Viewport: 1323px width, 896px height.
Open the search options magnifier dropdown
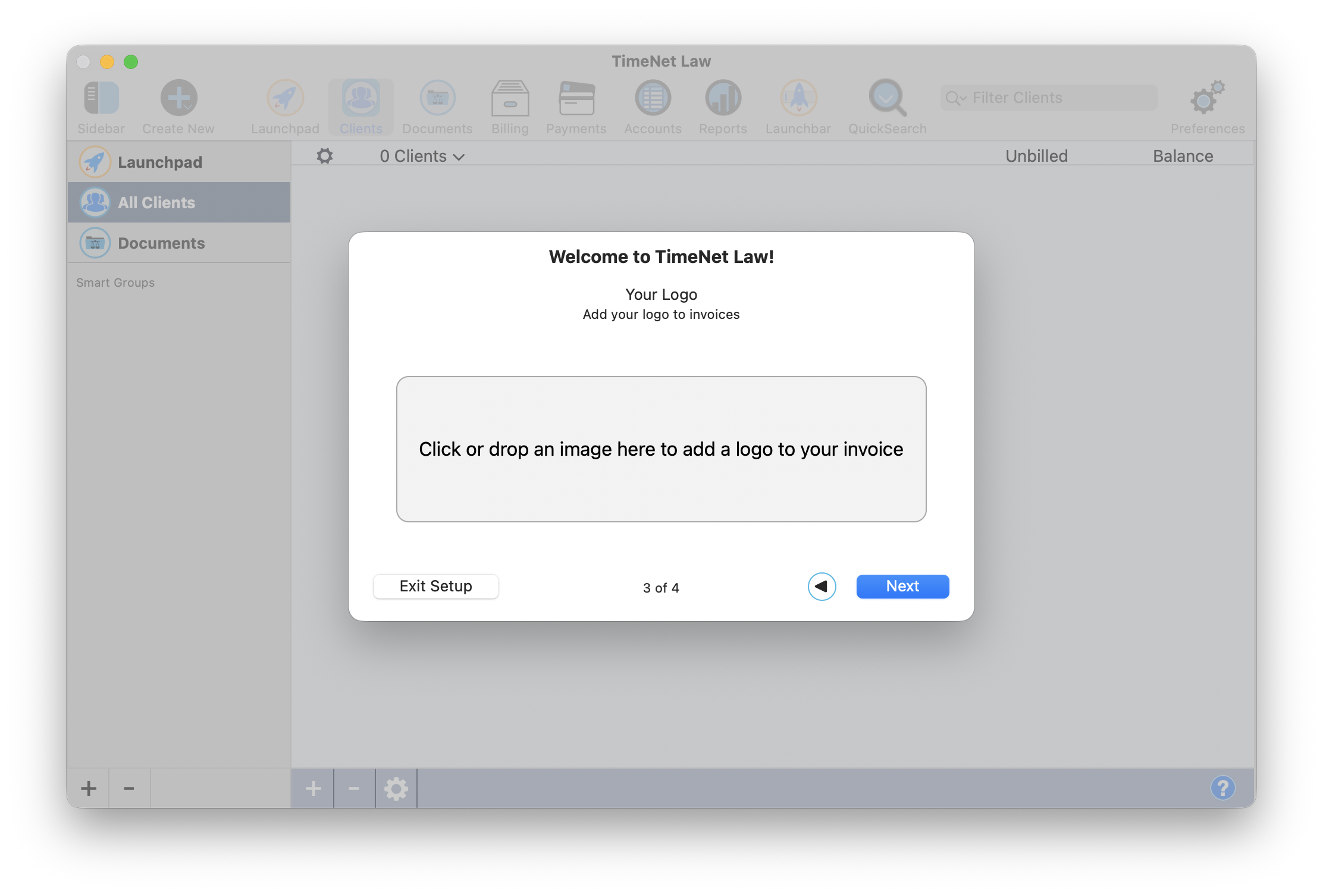point(956,98)
